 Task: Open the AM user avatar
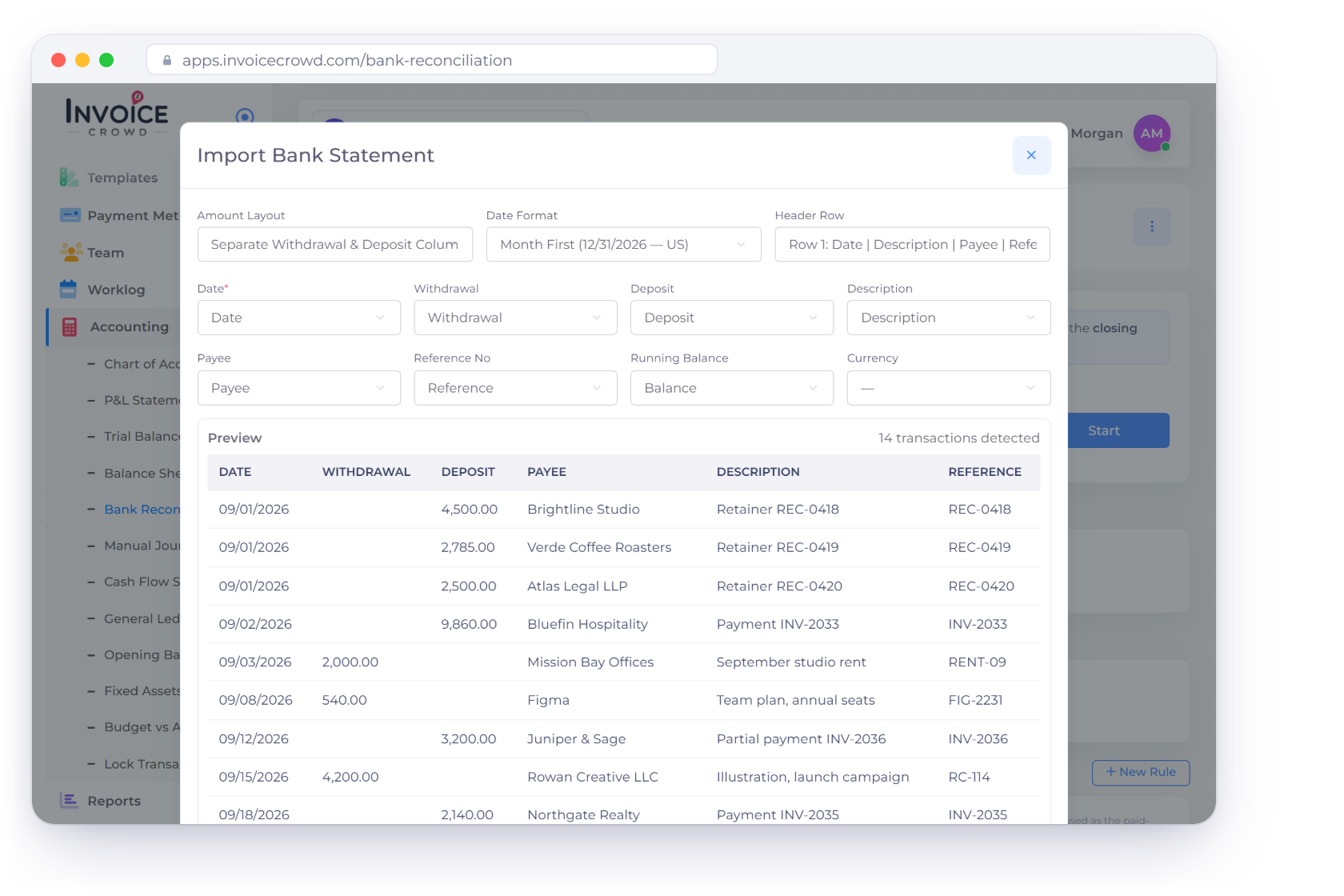coord(1152,134)
